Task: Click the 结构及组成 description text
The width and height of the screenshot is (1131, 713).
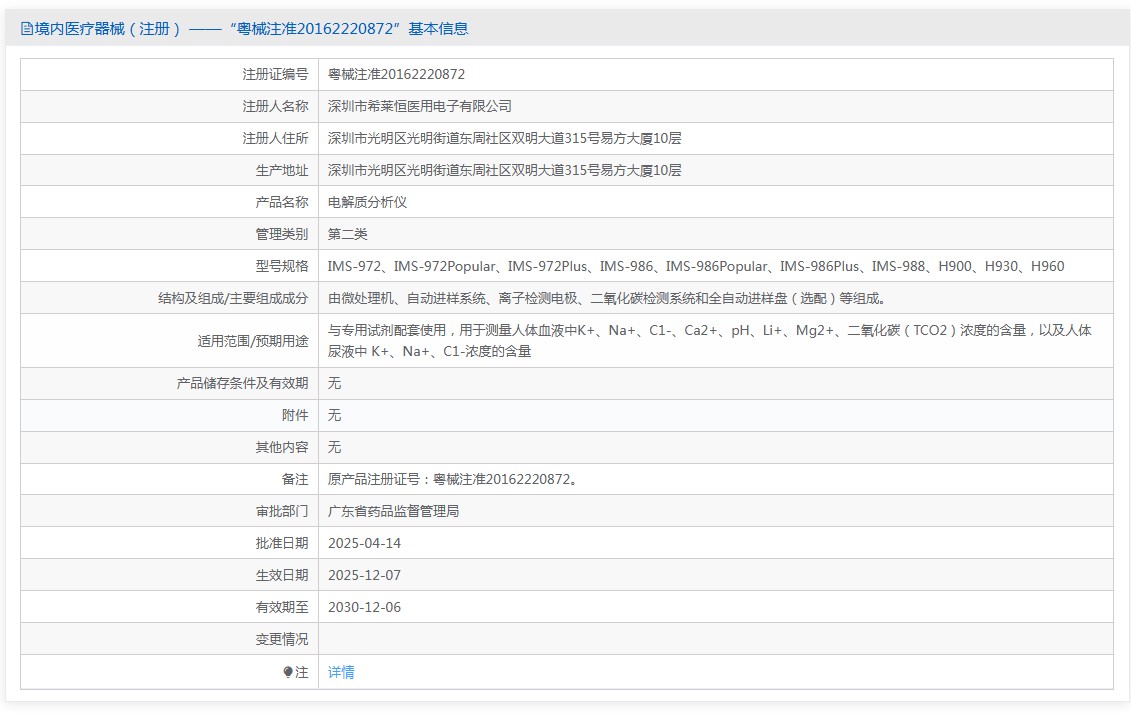Action: [606, 298]
